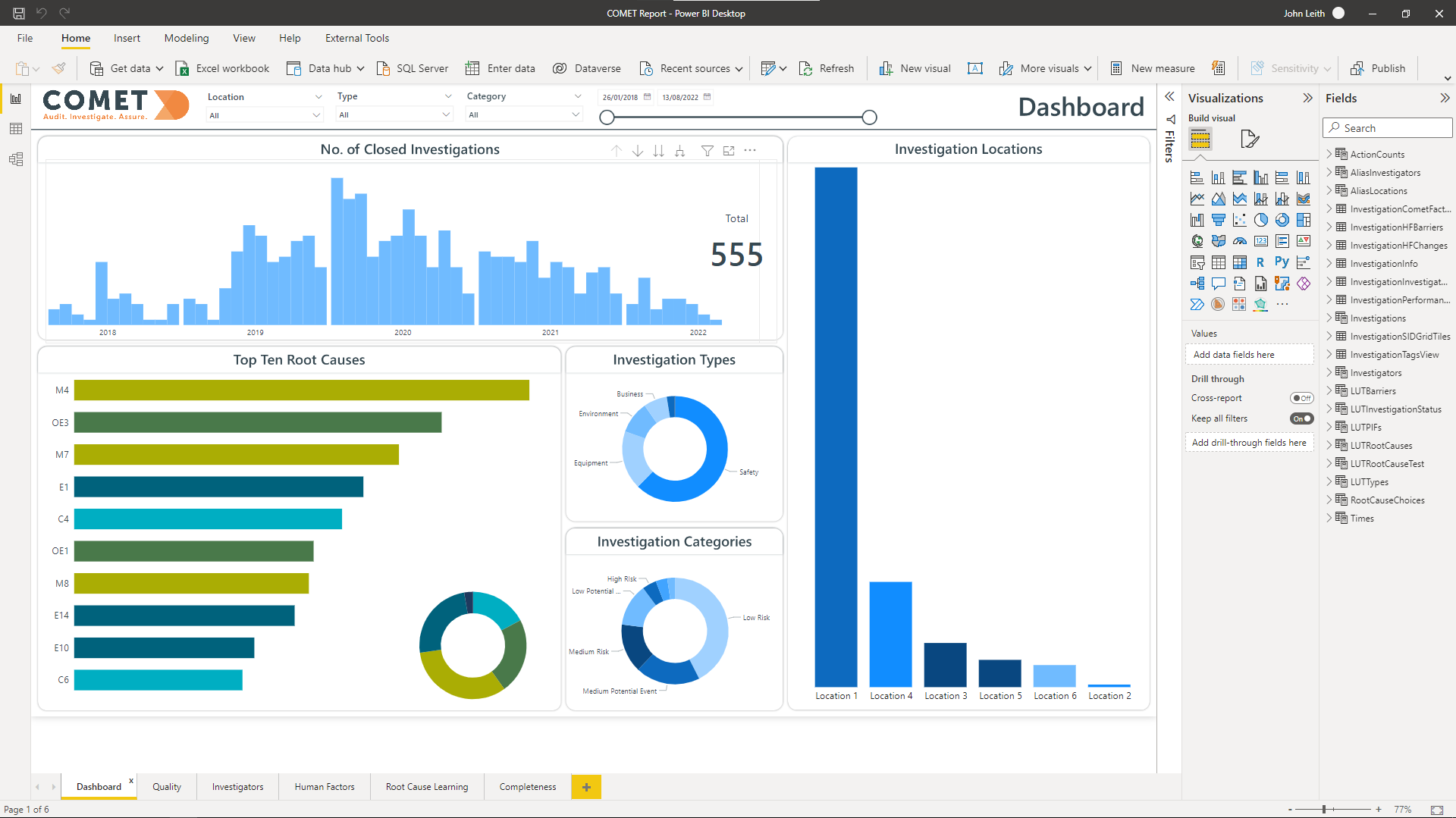Viewport: 1456px width, 818px height.
Task: Turn on drill mode arrow on chart
Action: (x=638, y=151)
